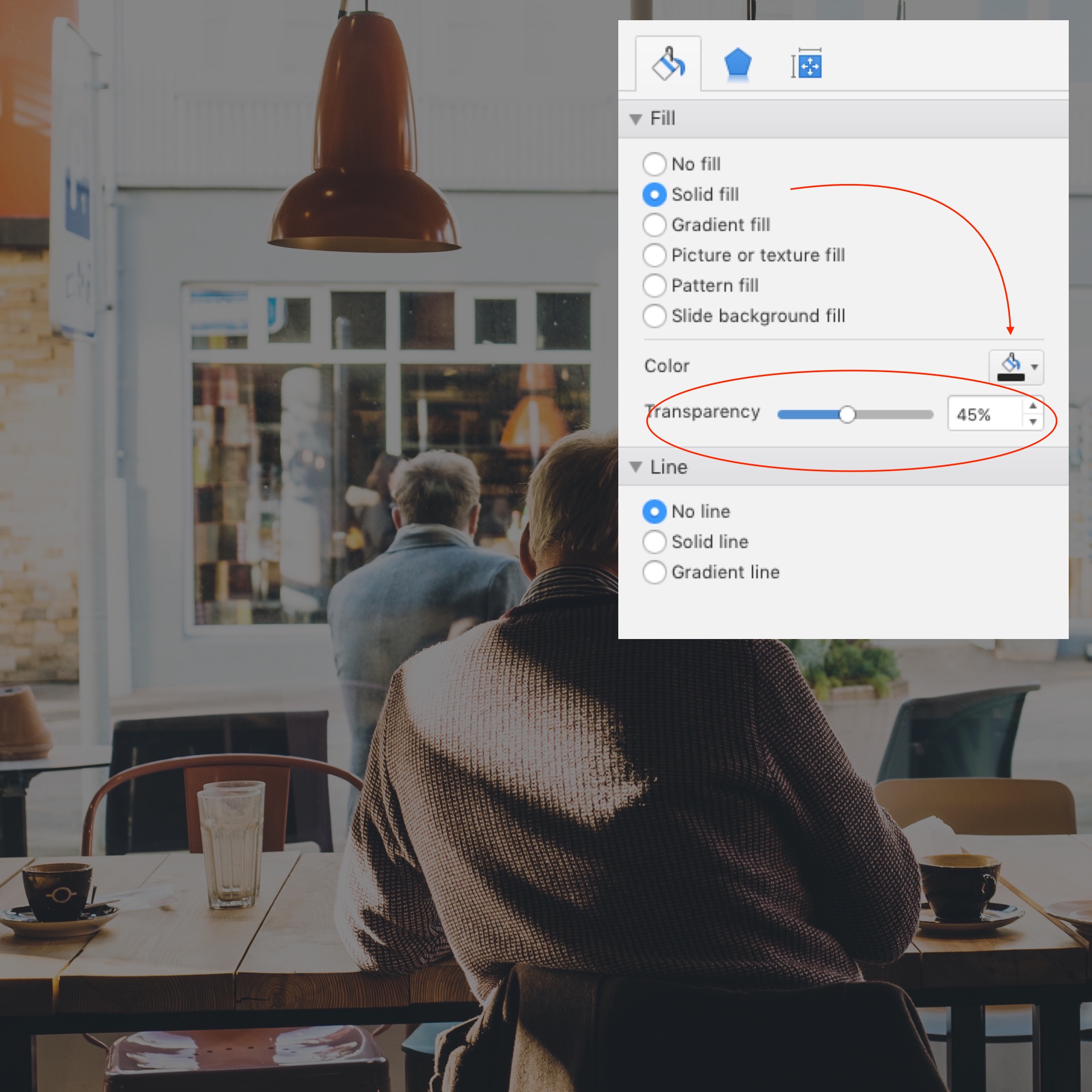The height and width of the screenshot is (1092, 1092).
Task: Choose the Pattern fill option
Action: 655,286
